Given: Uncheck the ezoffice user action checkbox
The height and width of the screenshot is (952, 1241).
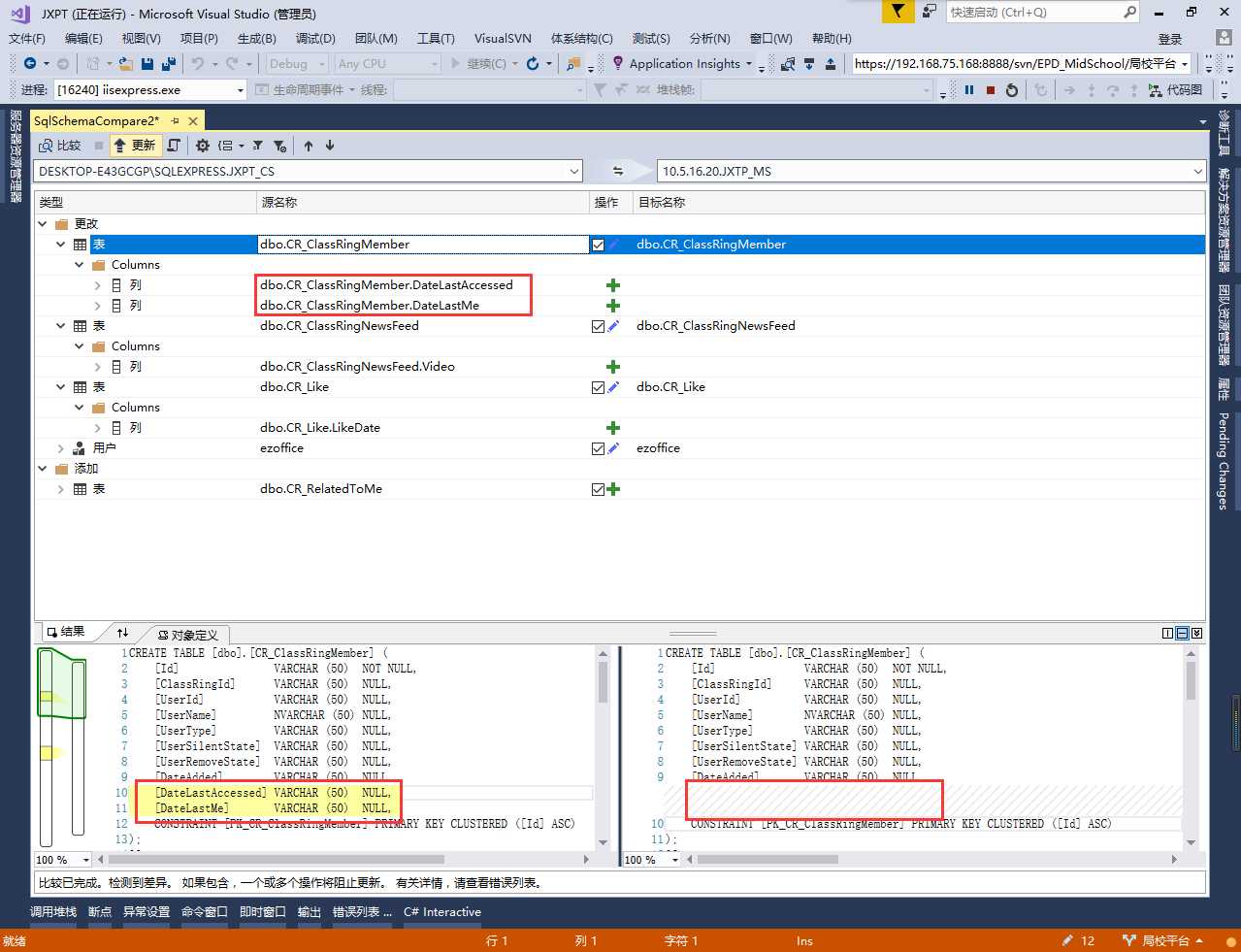Looking at the screenshot, I should coord(598,448).
